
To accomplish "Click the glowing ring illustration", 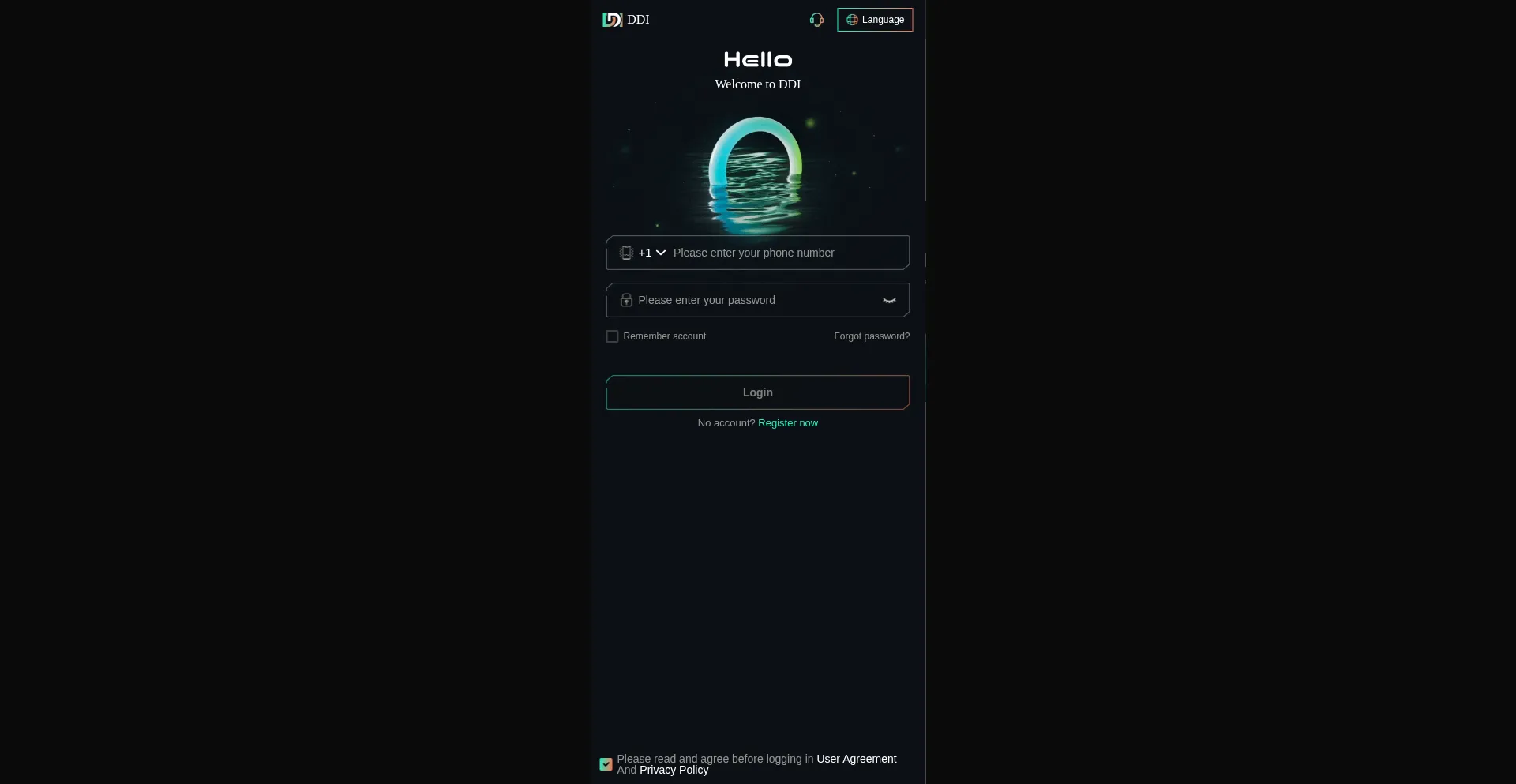I will [x=756, y=175].
